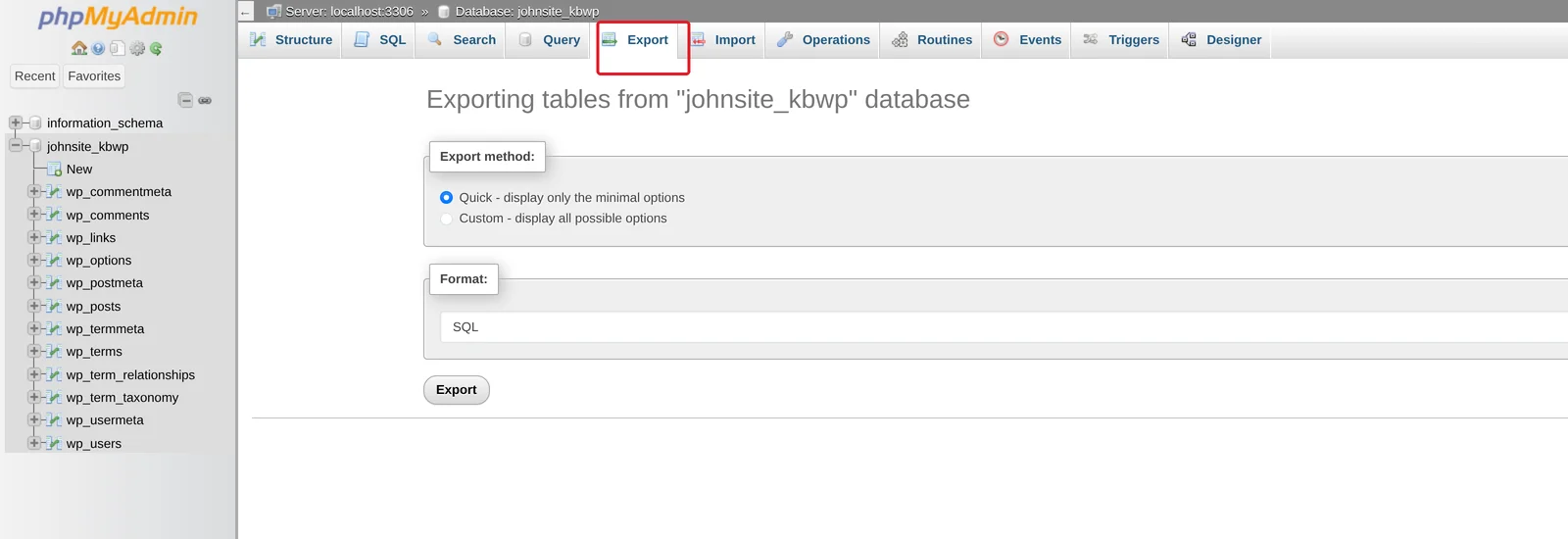Click table icon beside wp_links
This screenshot has width=1568, height=539.
coord(55,237)
